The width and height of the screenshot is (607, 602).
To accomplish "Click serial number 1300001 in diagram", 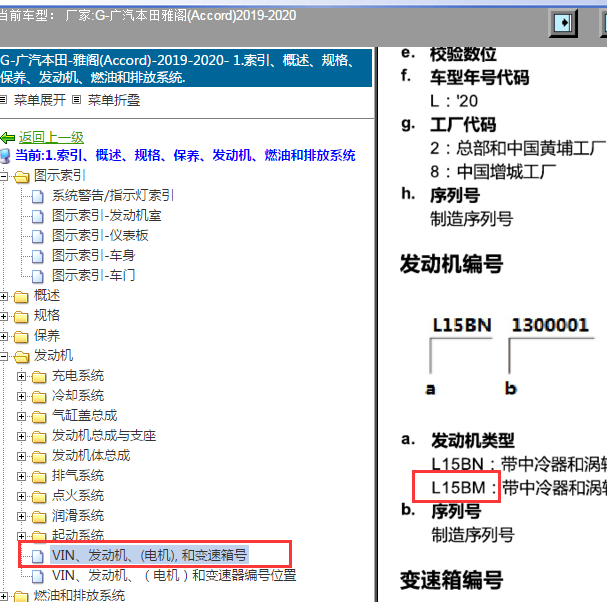I will (x=550, y=325).
